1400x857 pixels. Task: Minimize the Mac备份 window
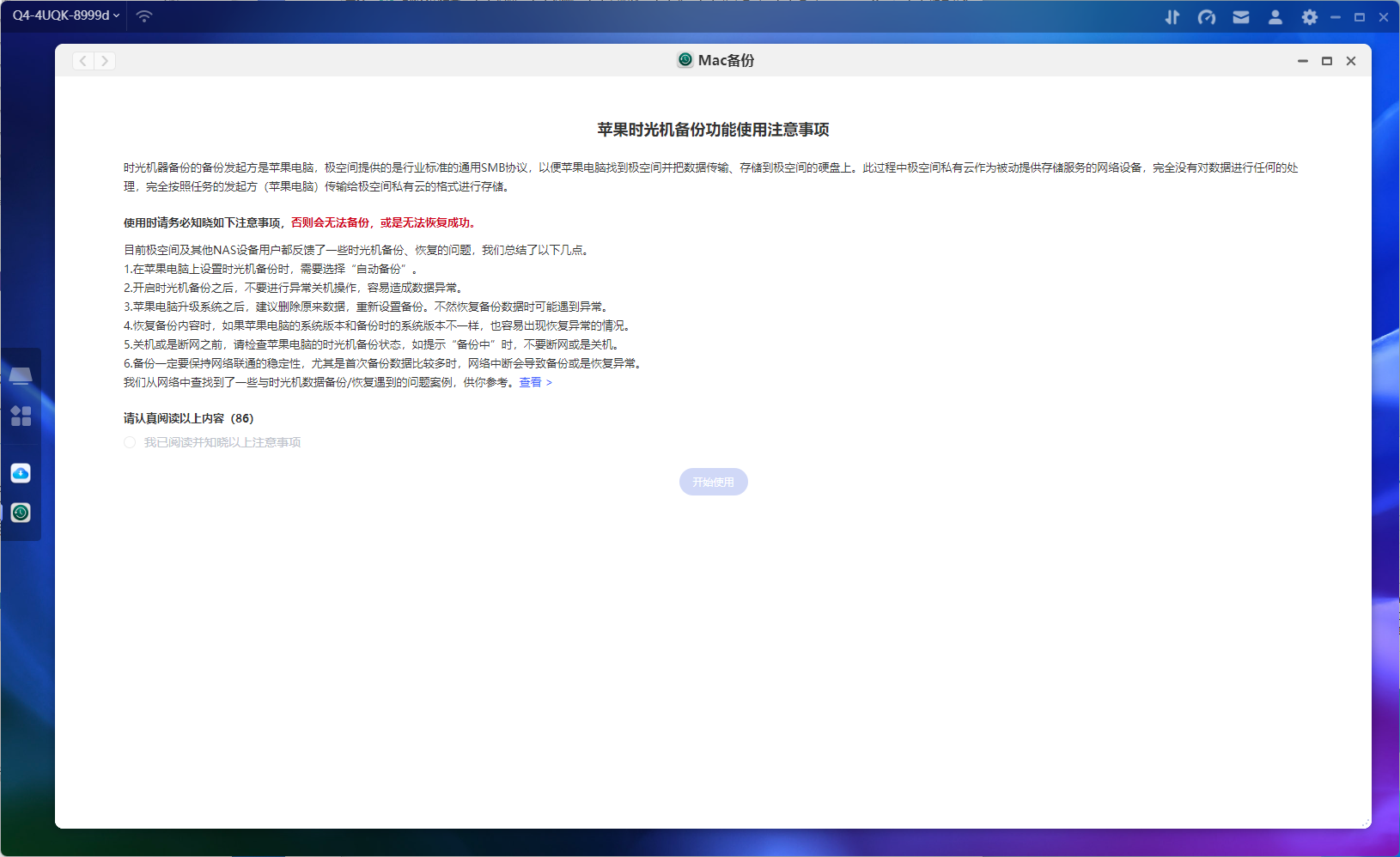(x=1303, y=61)
